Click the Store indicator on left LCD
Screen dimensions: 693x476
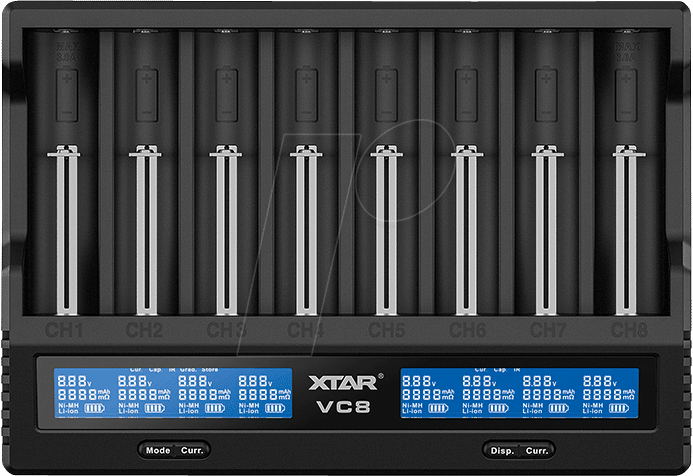coord(210,370)
